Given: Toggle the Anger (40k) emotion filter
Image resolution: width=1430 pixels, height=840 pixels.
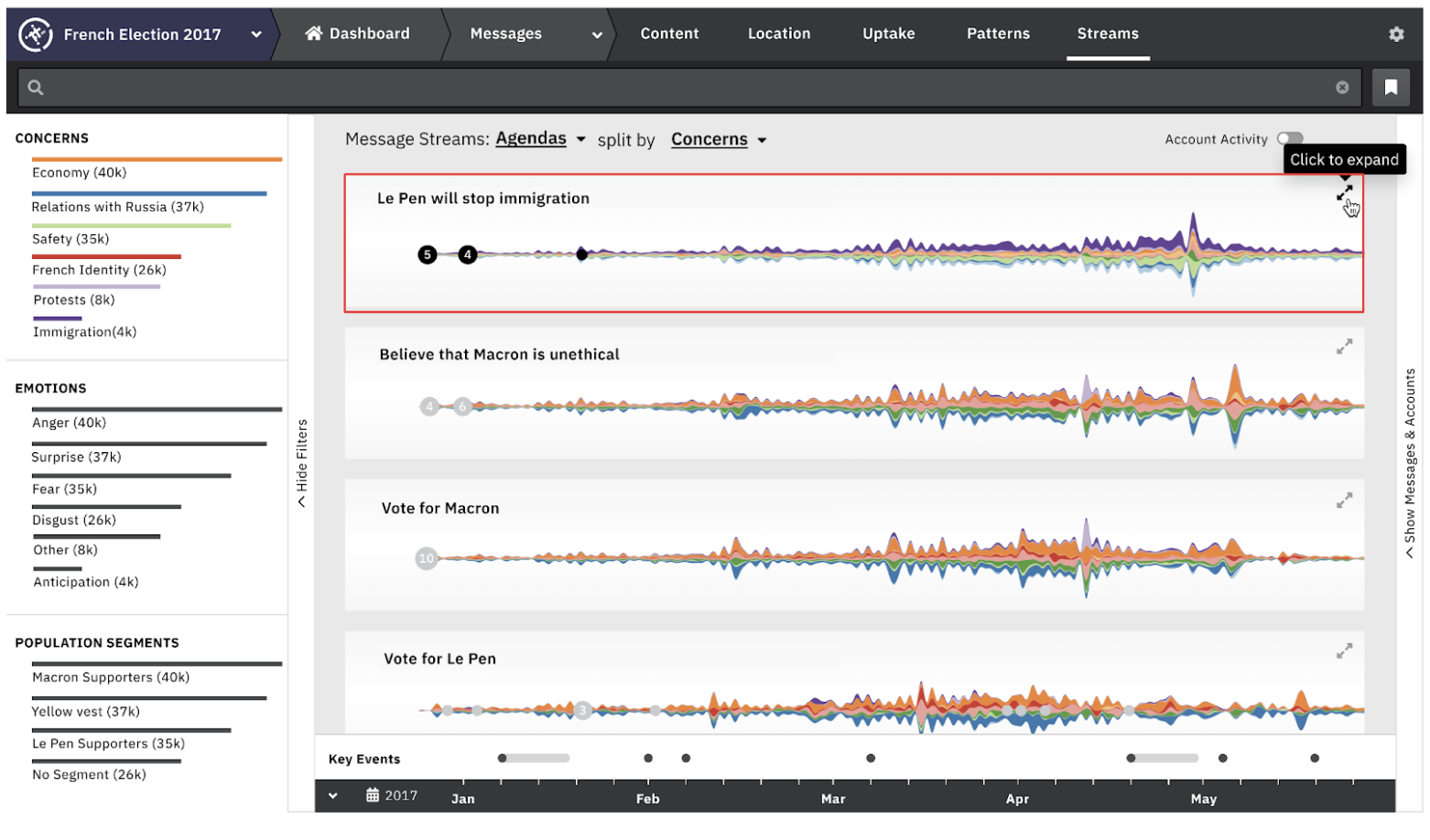Looking at the screenshot, I should tap(69, 423).
